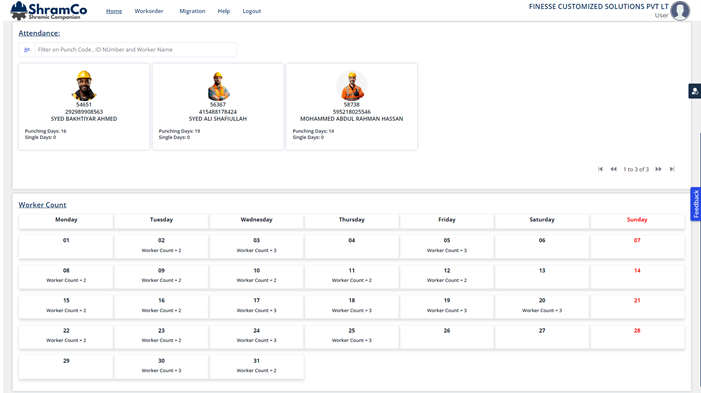Select calendar day 08
Viewport: 701px width, 393px height.
(x=66, y=276)
